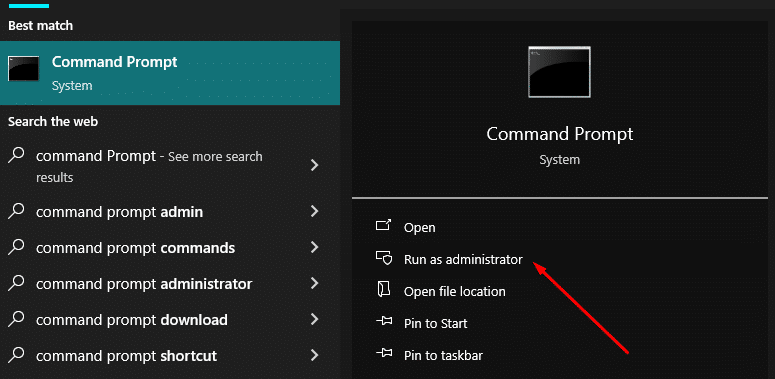The width and height of the screenshot is (775, 379).
Task: Click the Command Prompt icon in best match
Action: [23, 68]
